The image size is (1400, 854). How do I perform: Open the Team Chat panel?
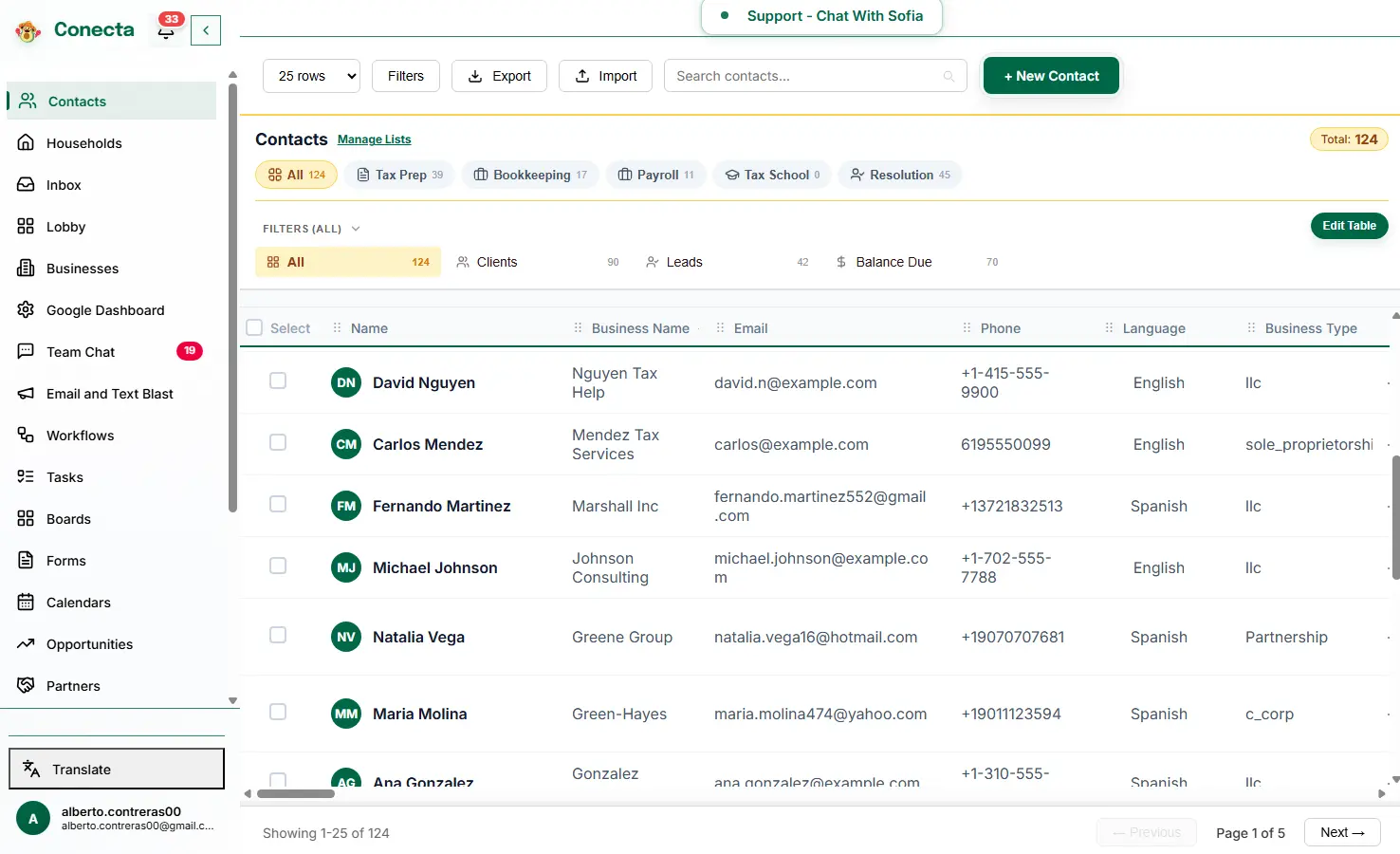coord(79,351)
